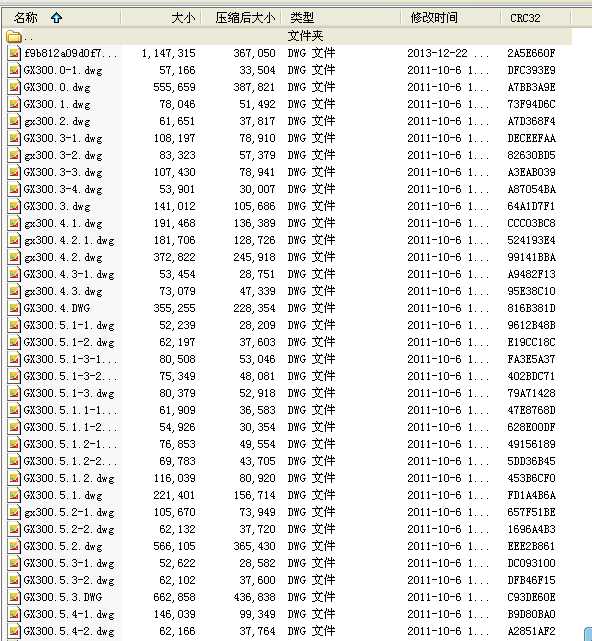Select the GX300.5.1.1-1 file name
592x641 pixels.
70,410
